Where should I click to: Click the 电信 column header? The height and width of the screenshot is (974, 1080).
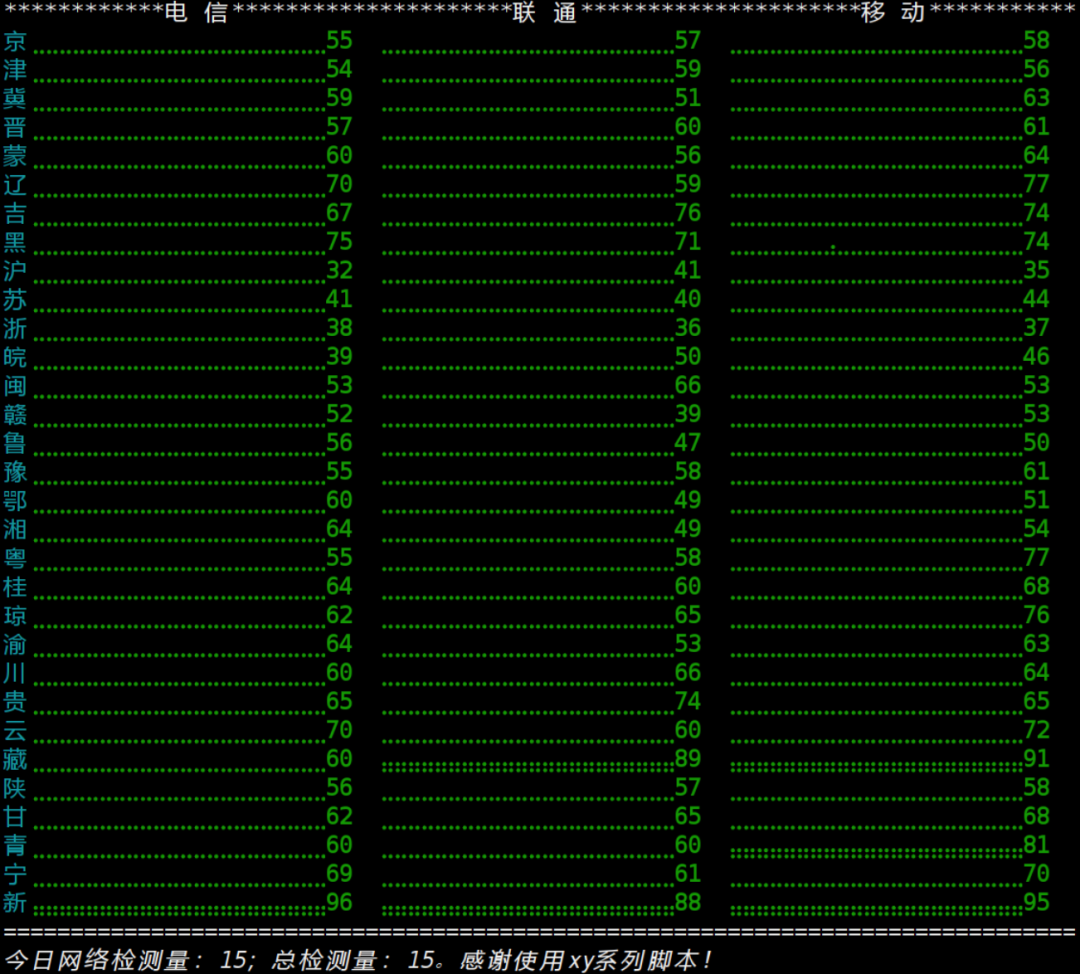[x=196, y=12]
